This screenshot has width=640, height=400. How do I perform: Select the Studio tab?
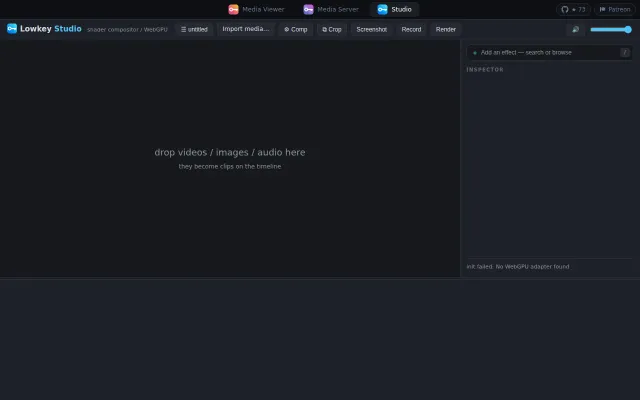point(394,9)
